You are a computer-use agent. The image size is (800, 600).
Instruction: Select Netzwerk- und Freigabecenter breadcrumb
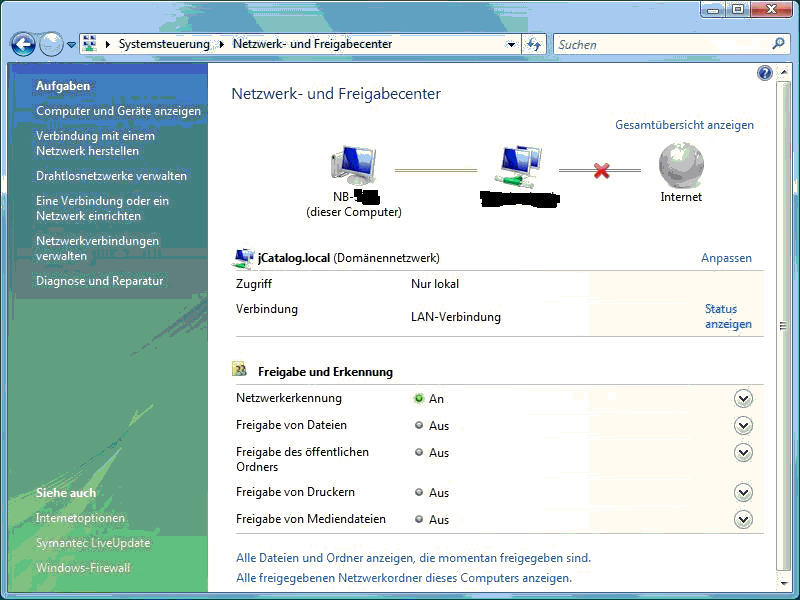pos(312,44)
